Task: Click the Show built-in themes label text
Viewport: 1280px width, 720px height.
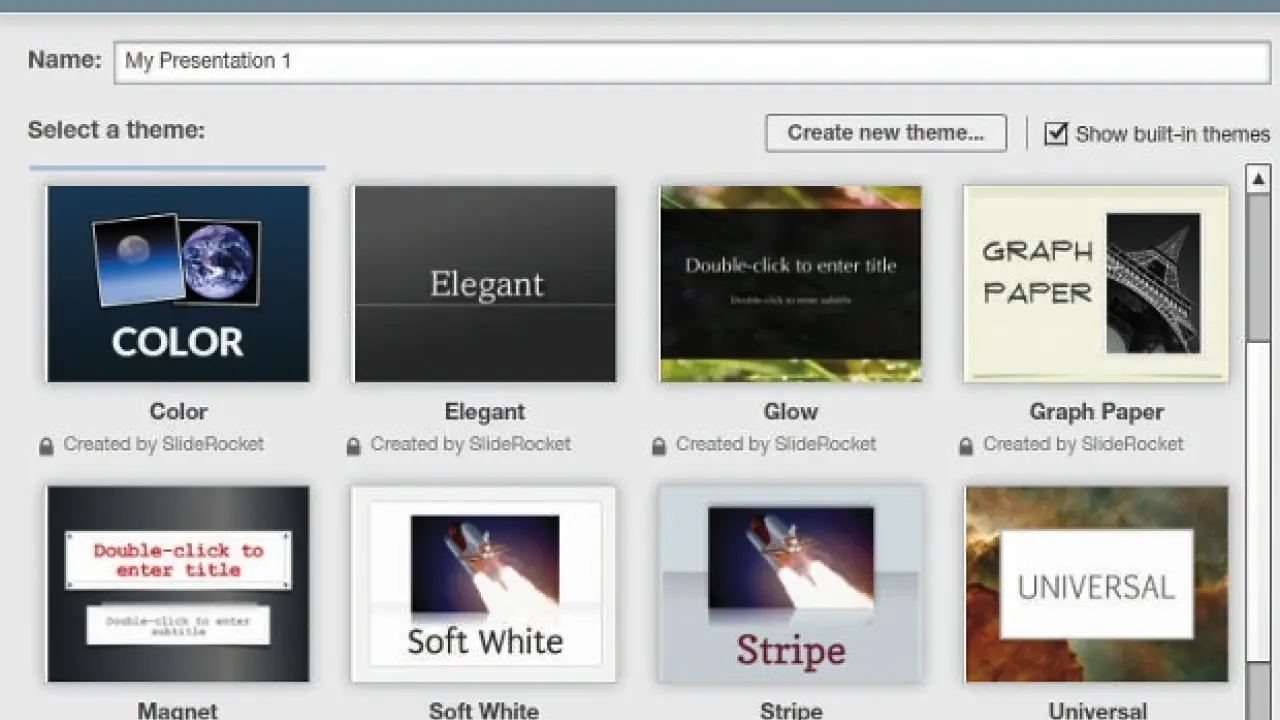Action: point(1172,134)
